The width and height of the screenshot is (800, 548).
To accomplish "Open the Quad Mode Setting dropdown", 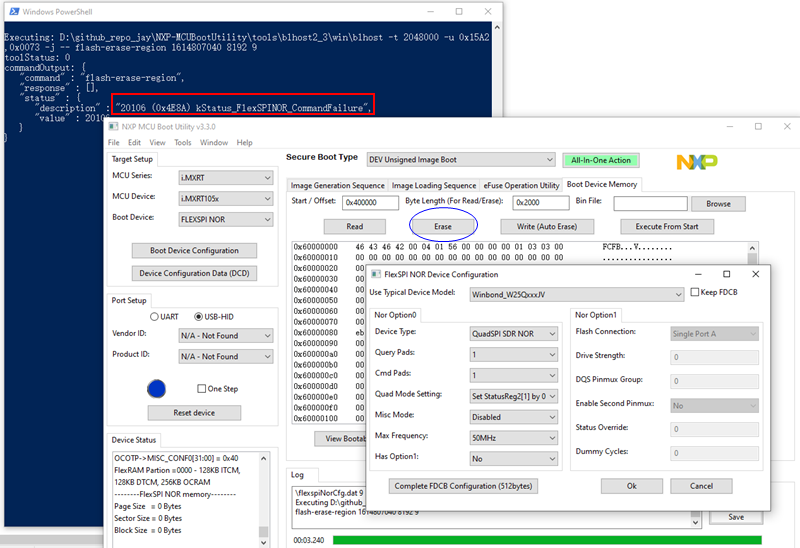I will [x=514, y=396].
